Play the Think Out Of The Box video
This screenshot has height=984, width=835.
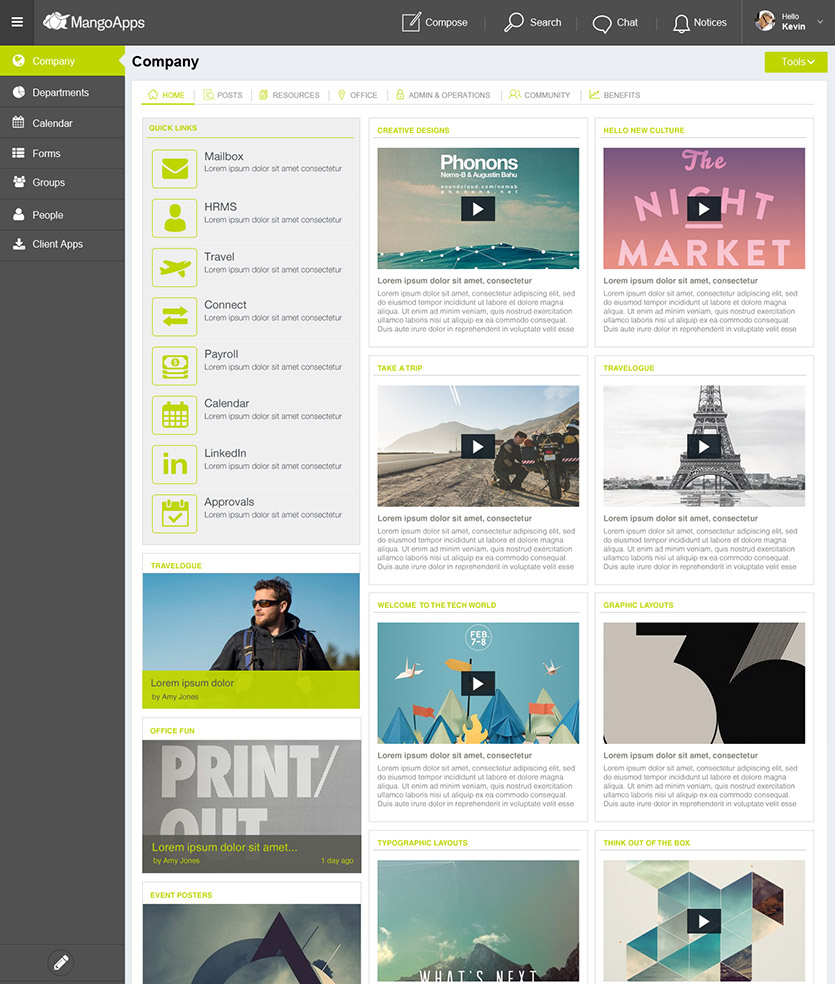tap(704, 921)
